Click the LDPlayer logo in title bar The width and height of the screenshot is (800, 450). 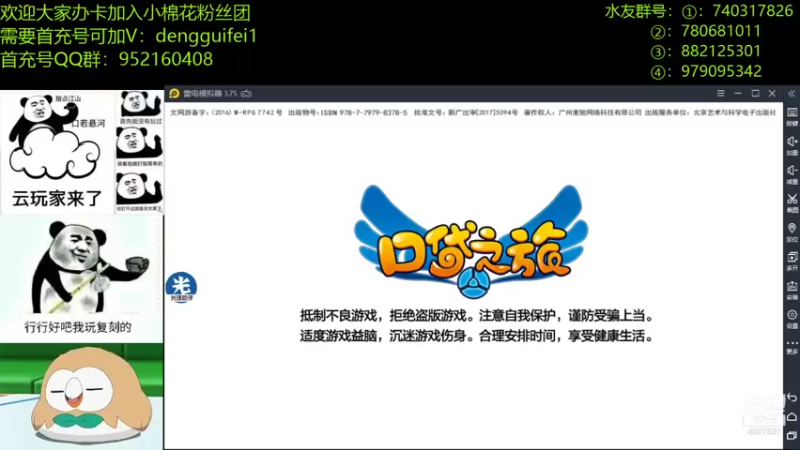tap(174, 93)
